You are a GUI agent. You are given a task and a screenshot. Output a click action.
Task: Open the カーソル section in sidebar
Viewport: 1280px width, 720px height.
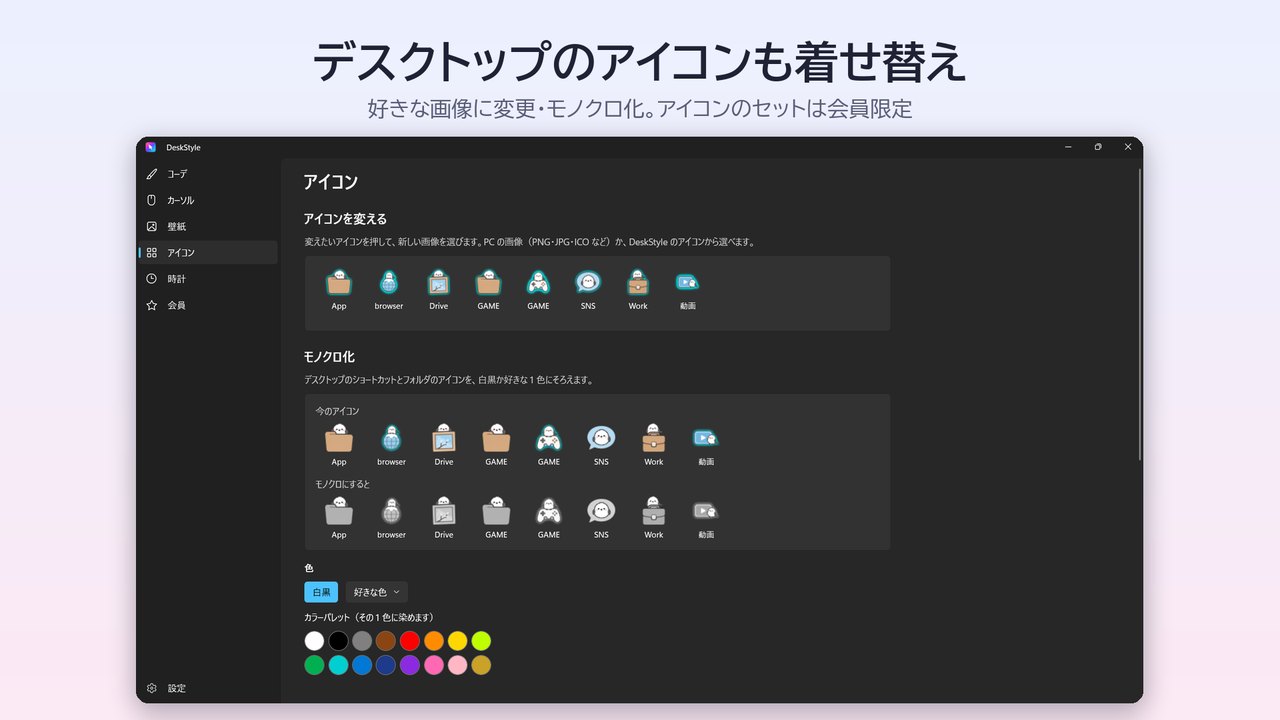point(208,200)
